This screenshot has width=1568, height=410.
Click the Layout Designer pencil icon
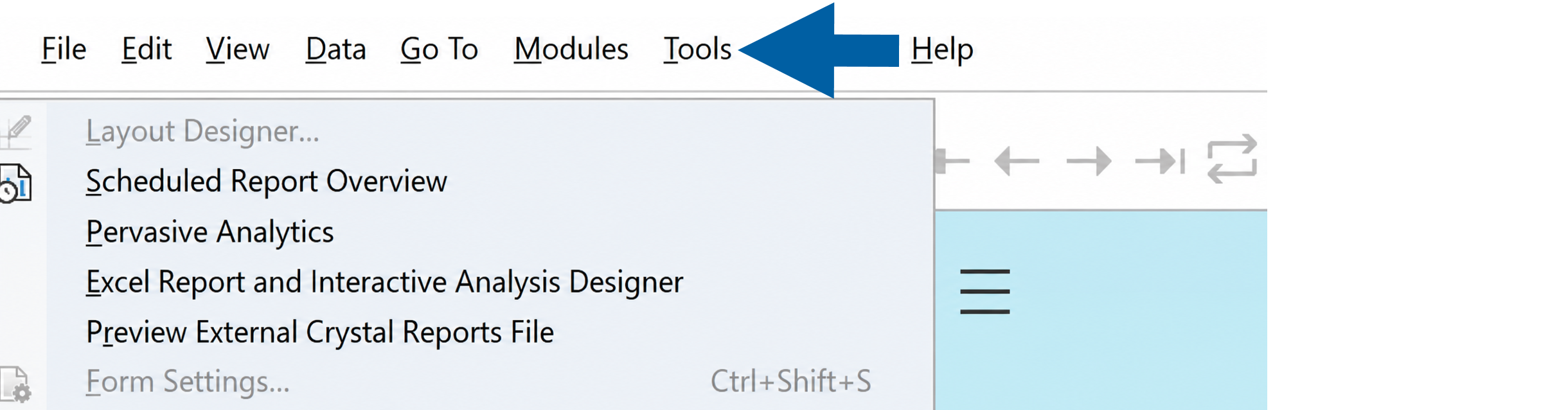pyautogui.click(x=16, y=132)
